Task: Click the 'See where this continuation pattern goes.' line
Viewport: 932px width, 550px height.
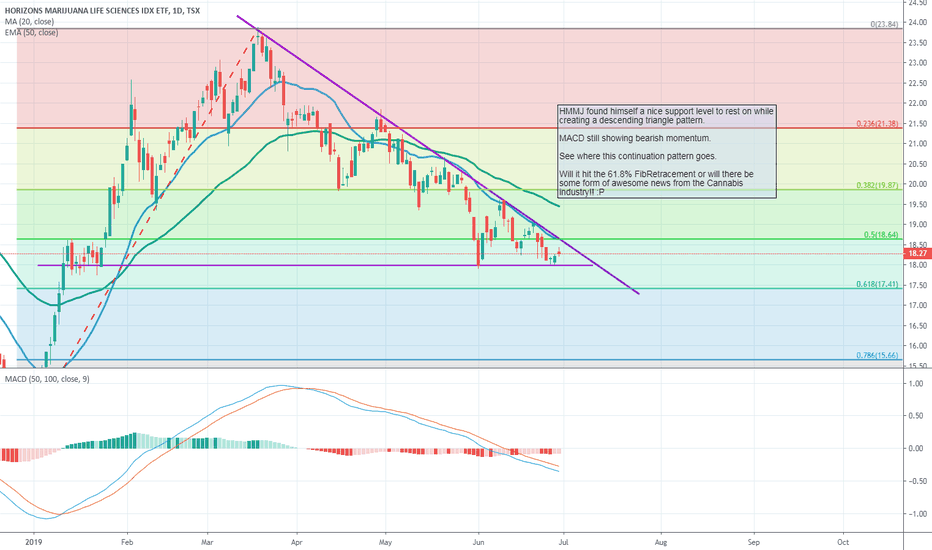Action: 638,156
